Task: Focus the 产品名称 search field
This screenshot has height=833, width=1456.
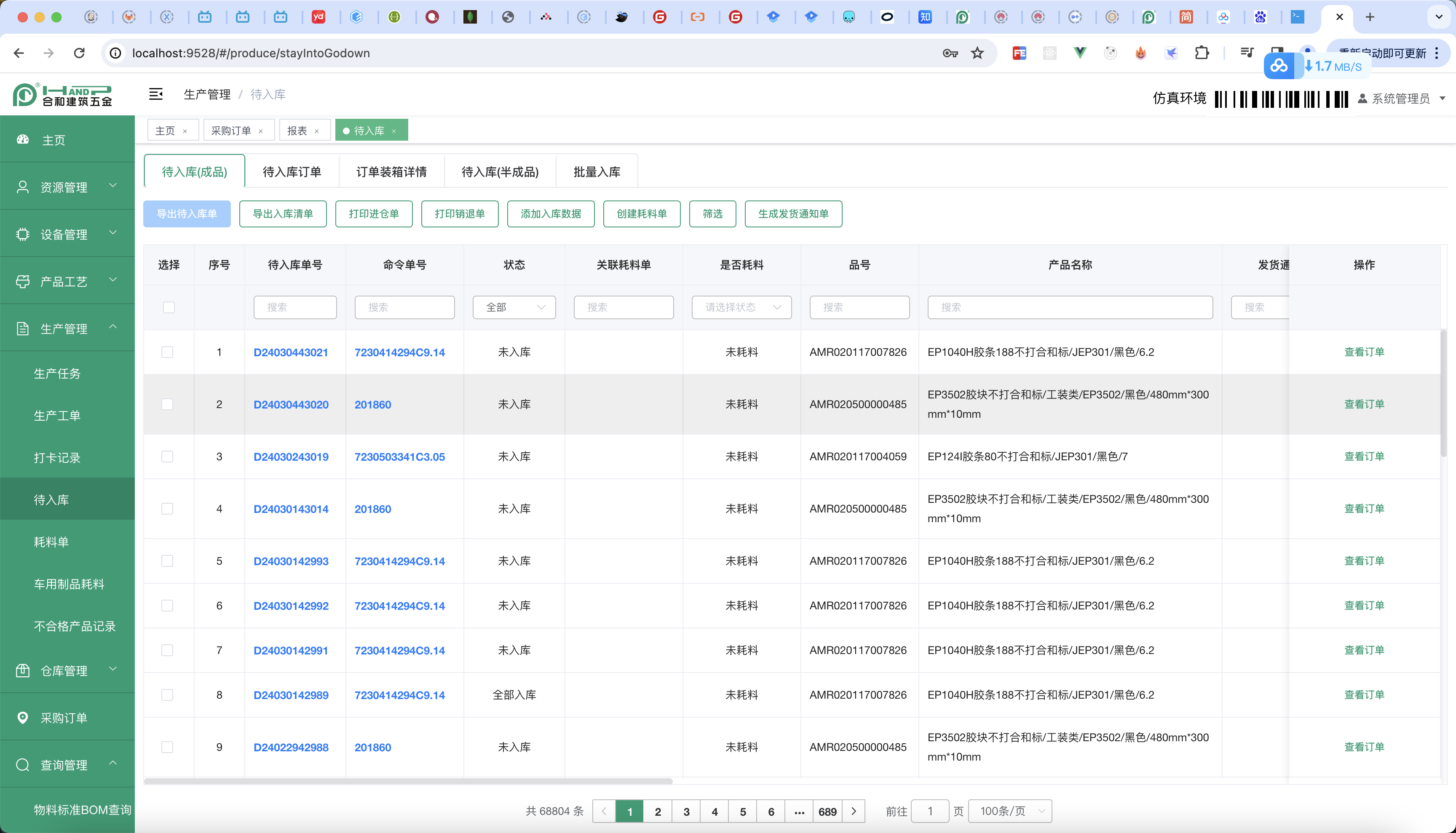Action: [x=1070, y=307]
